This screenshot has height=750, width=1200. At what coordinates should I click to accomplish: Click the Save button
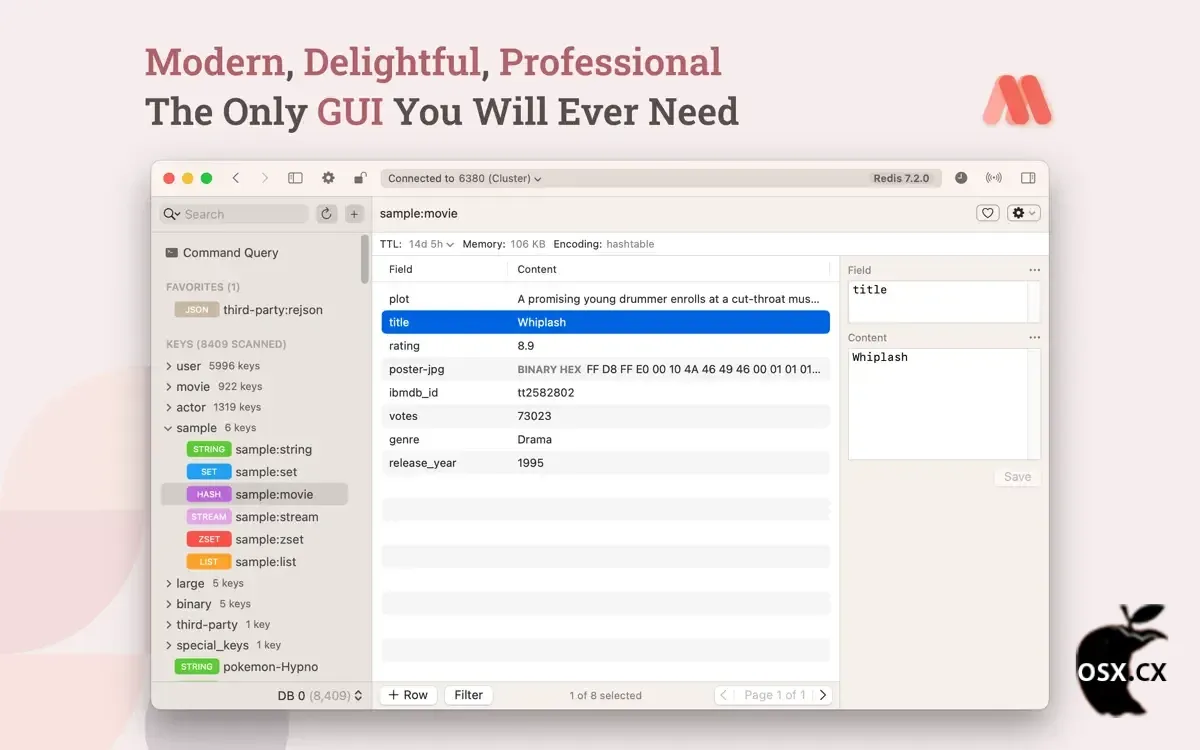coord(1017,477)
